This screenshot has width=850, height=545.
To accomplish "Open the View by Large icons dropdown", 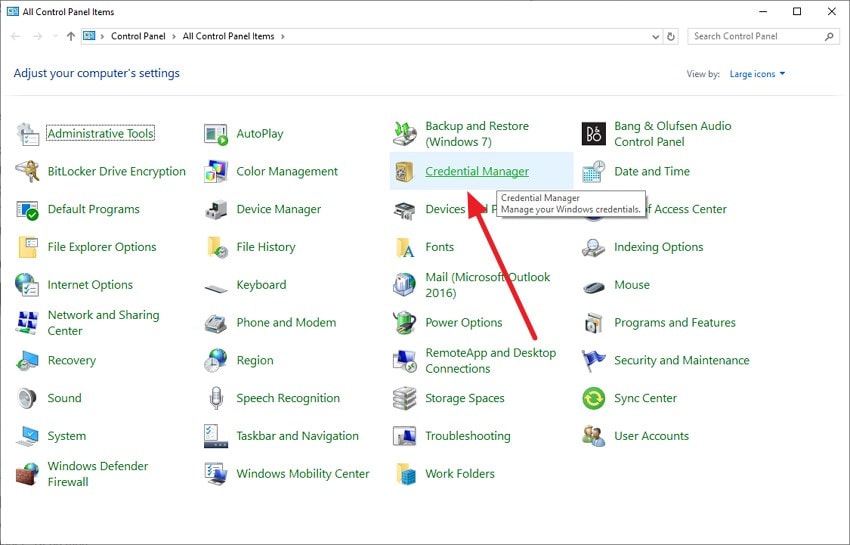I will pos(757,74).
